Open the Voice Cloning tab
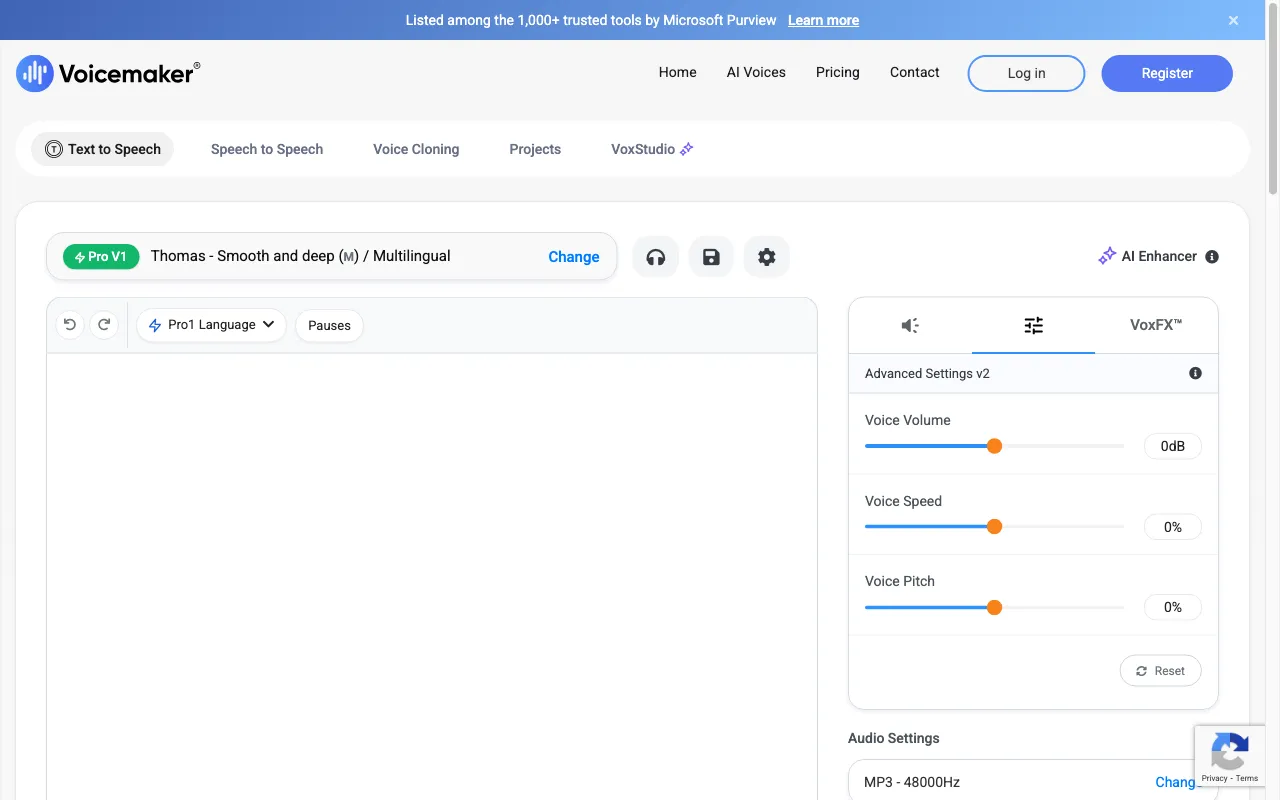Screen dimensions: 1280x800 point(416,149)
